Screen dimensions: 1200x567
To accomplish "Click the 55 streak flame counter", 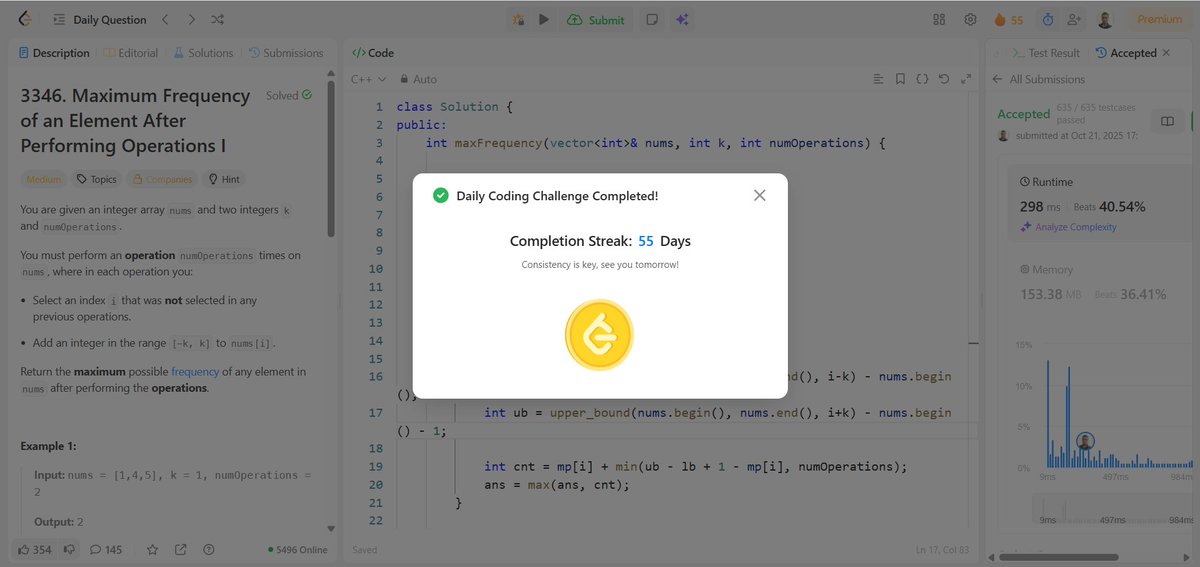I will [x=1009, y=19].
